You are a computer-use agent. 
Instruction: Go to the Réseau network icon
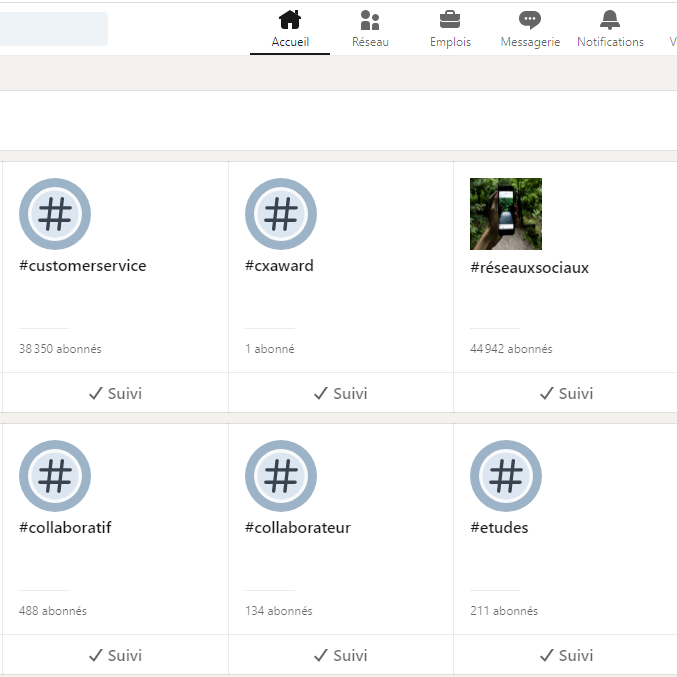pyautogui.click(x=370, y=21)
